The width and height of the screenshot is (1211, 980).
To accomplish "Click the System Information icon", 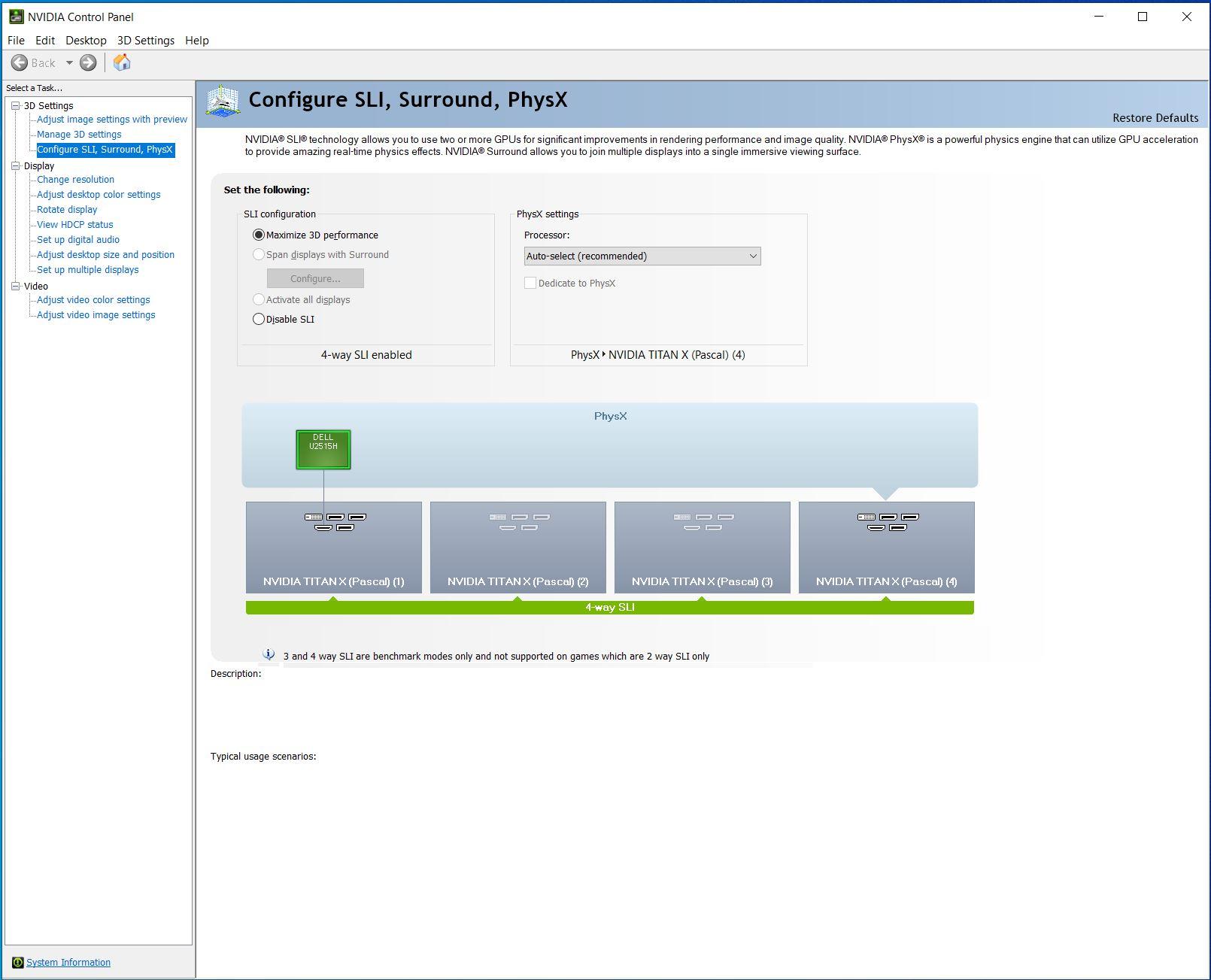I will click(17, 963).
